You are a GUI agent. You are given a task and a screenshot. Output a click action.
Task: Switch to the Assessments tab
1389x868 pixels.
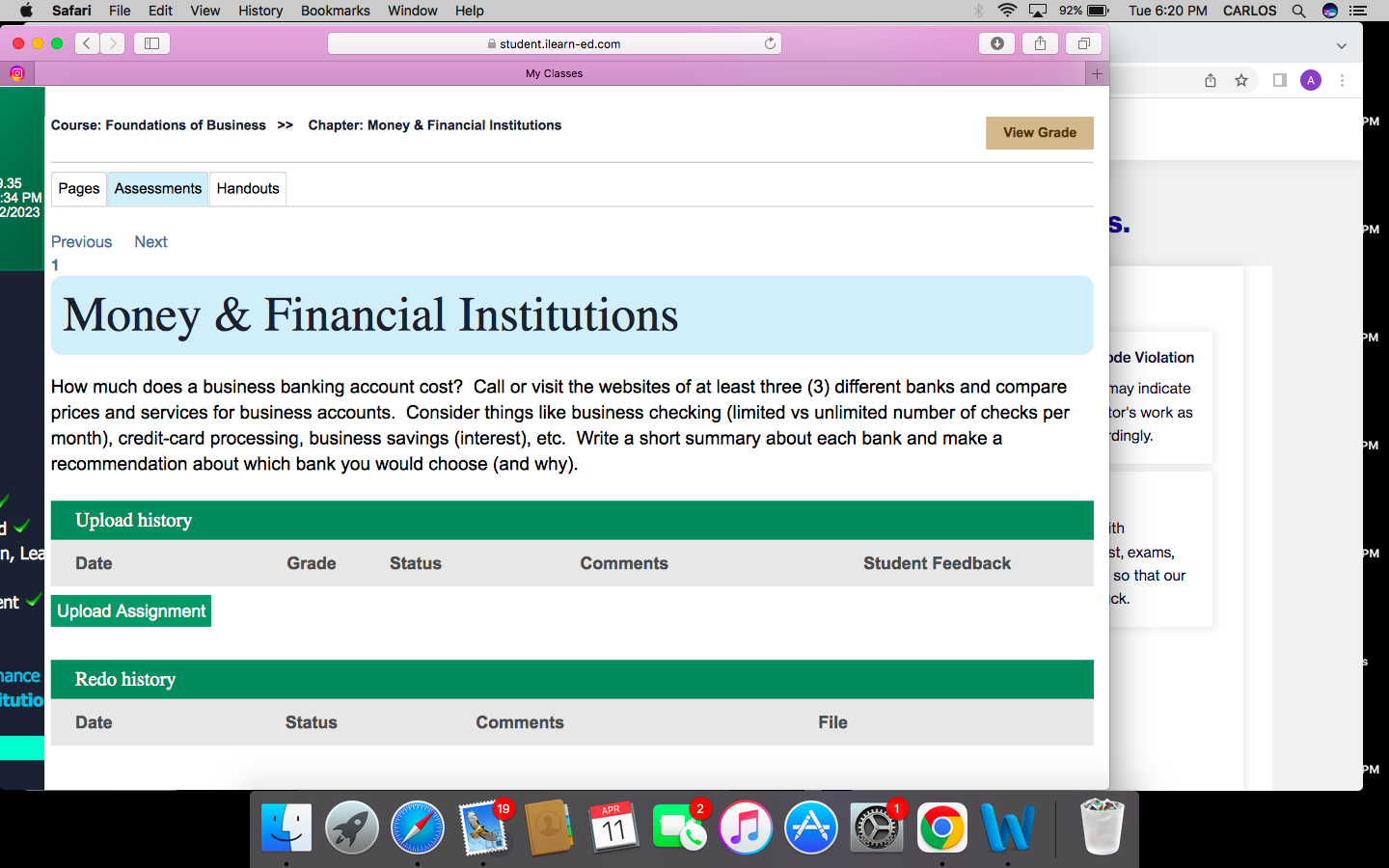158,189
